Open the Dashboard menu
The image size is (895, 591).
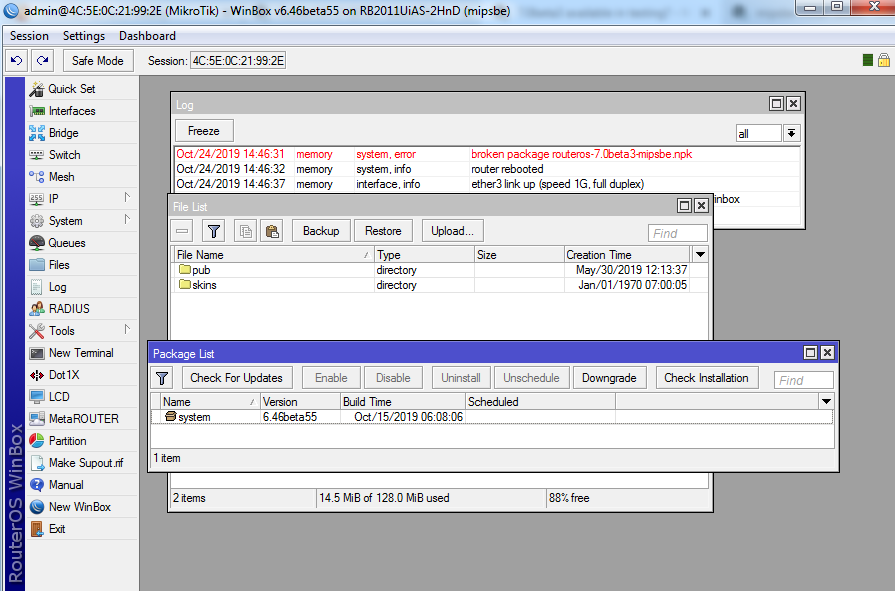(x=147, y=36)
